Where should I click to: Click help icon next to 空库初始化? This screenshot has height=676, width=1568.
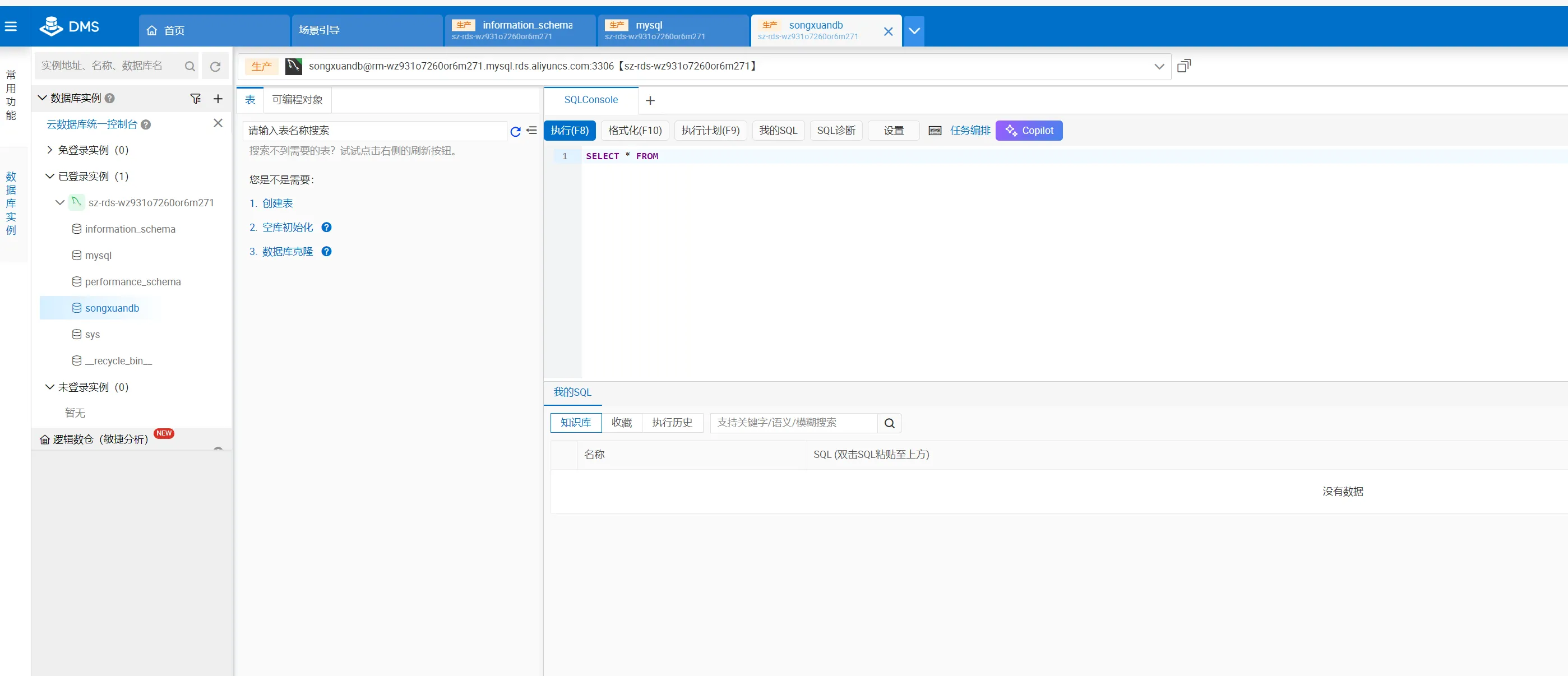click(x=326, y=228)
